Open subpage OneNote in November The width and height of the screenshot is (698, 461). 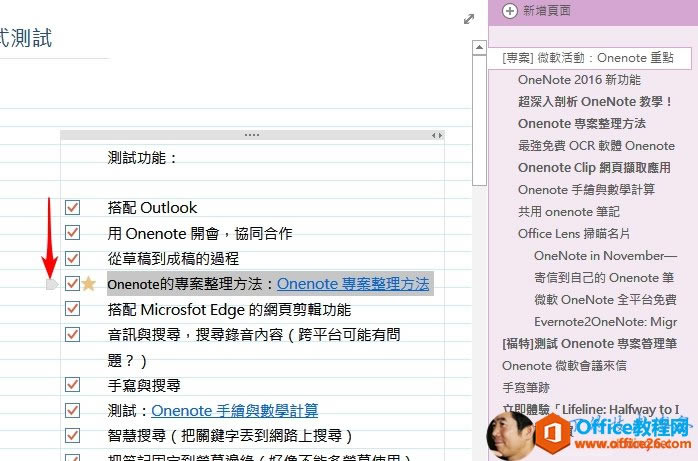605,255
